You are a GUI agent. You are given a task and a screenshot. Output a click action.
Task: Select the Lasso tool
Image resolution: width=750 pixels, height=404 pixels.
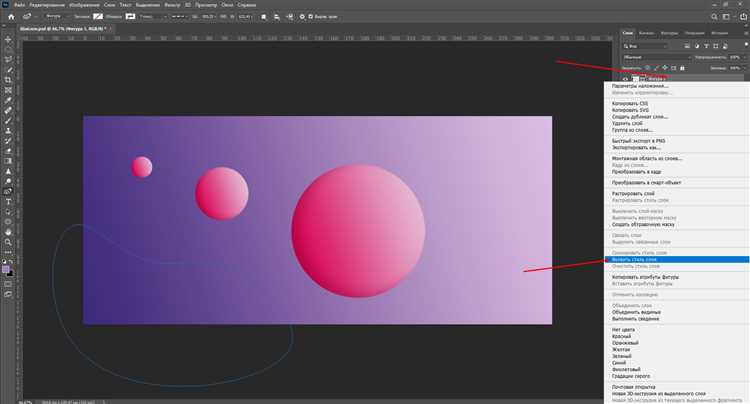tap(8, 60)
